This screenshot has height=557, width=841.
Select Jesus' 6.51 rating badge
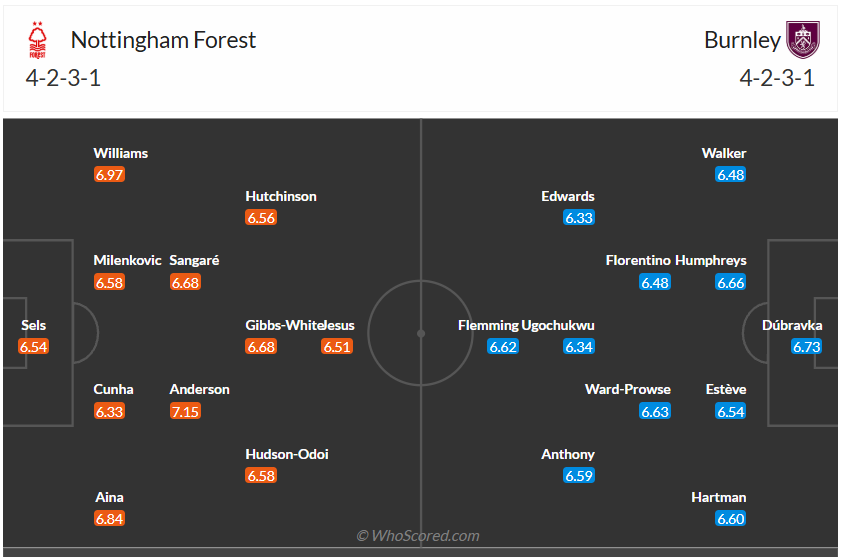coord(336,347)
